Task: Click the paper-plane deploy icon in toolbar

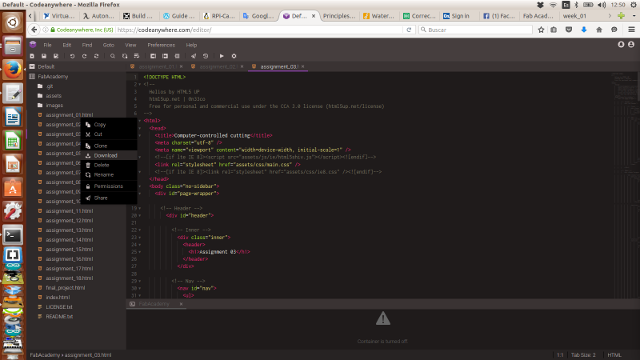Action: tap(193, 56)
